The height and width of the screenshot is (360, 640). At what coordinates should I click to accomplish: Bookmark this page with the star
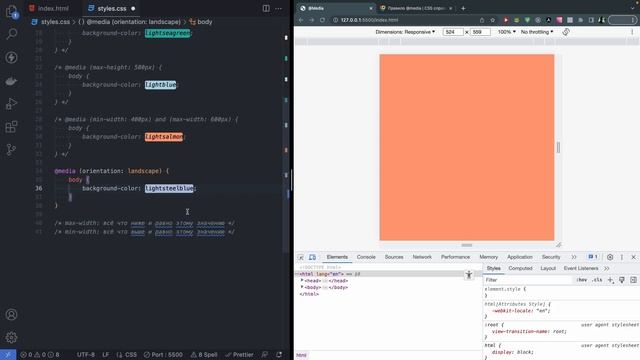(x=493, y=20)
